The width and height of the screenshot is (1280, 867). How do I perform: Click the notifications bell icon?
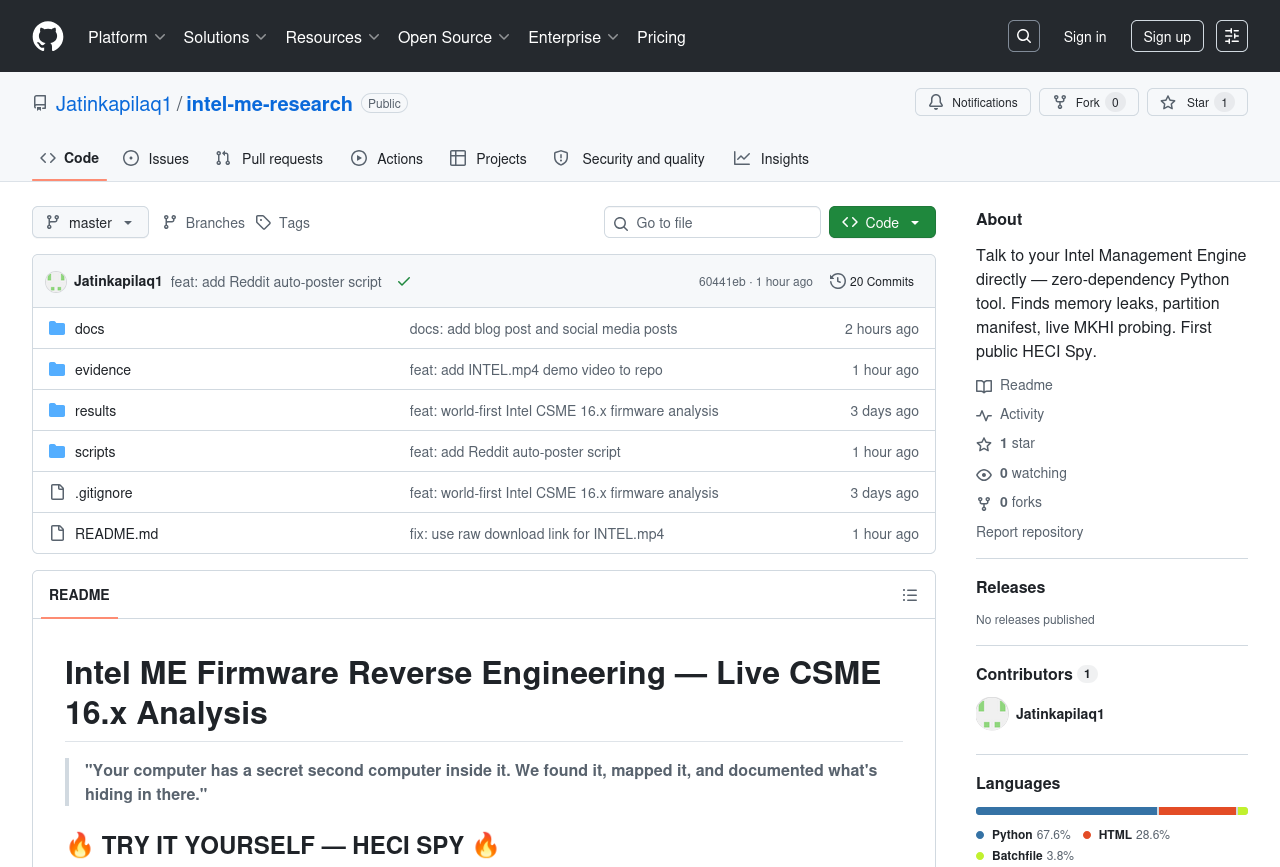pos(936,102)
